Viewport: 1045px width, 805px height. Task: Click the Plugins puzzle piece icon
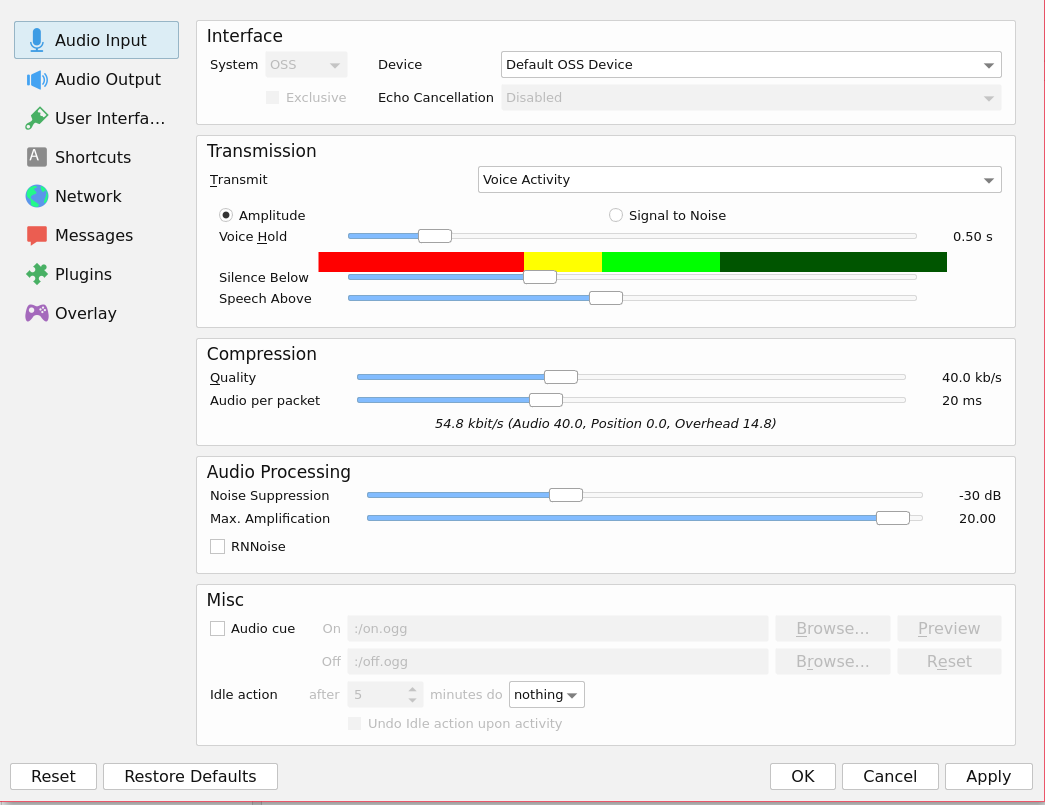point(37,274)
